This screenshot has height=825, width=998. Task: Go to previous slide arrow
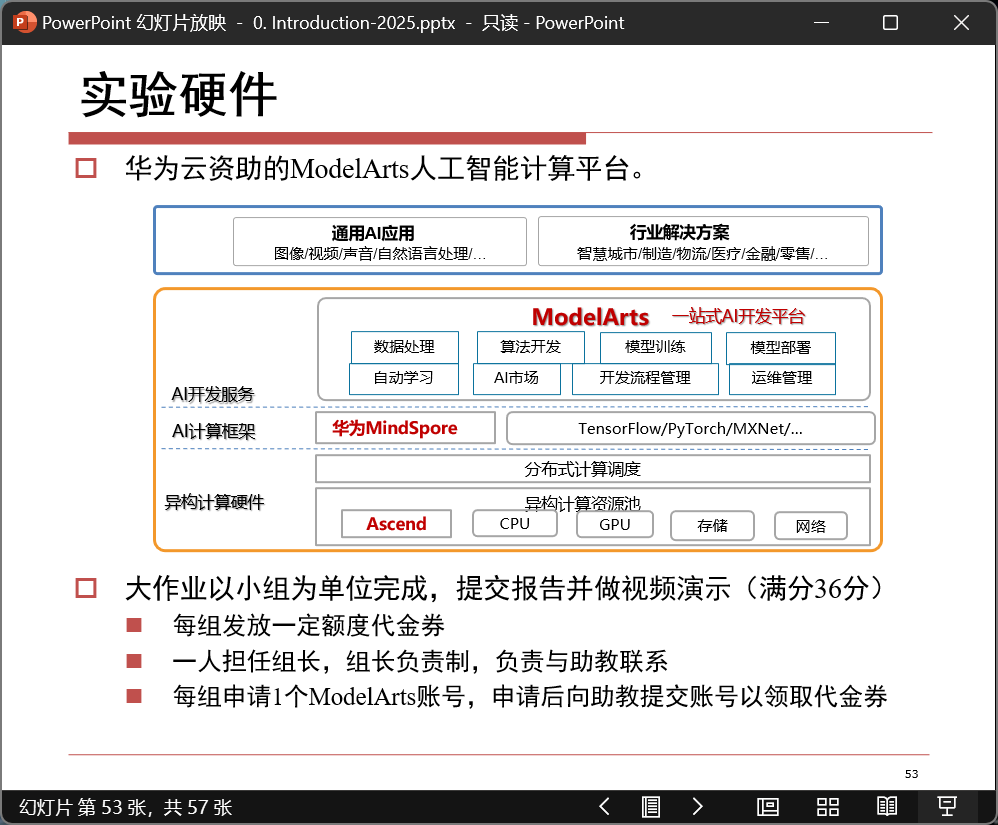click(605, 807)
